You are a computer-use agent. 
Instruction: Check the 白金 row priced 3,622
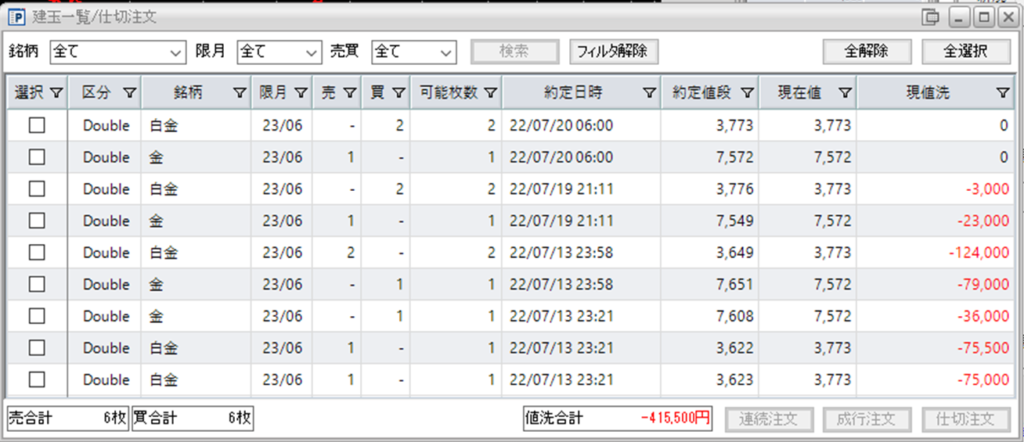point(37,347)
